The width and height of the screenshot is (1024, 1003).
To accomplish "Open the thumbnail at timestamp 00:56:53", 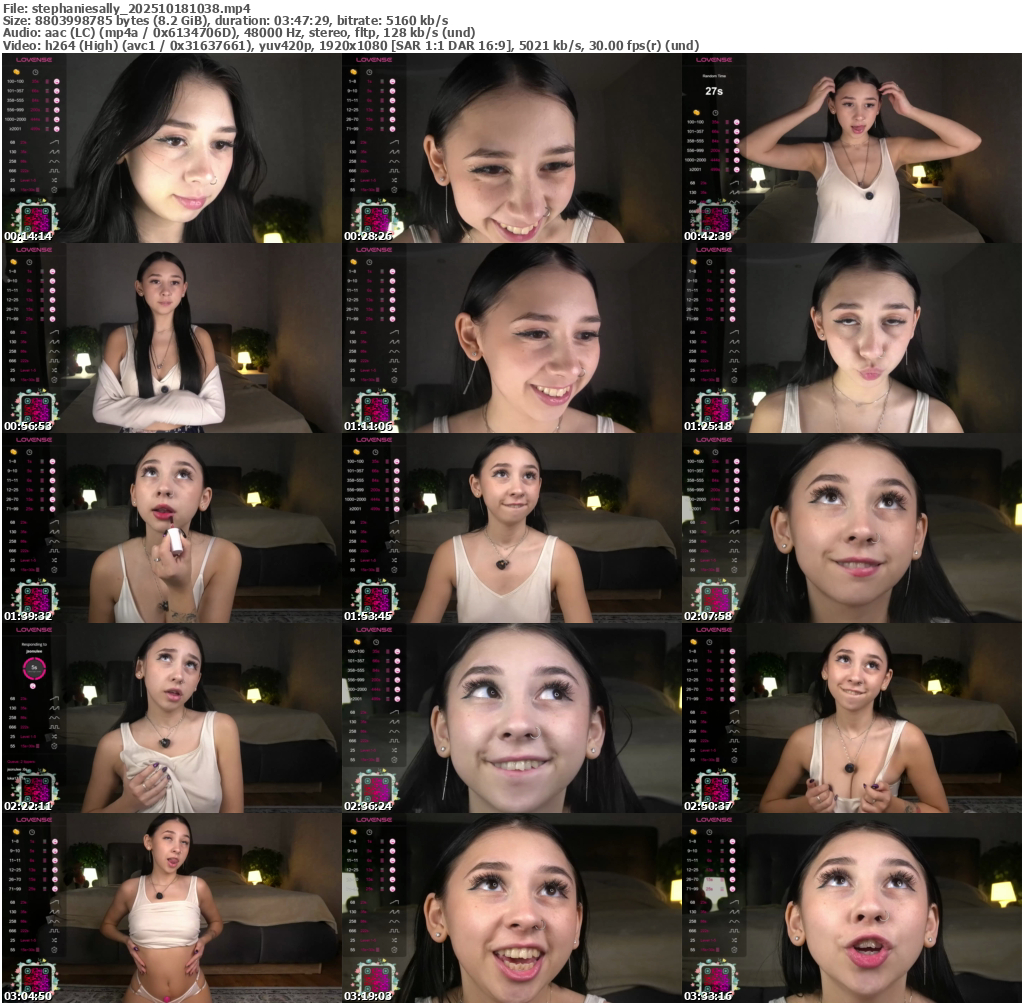I will point(171,338).
